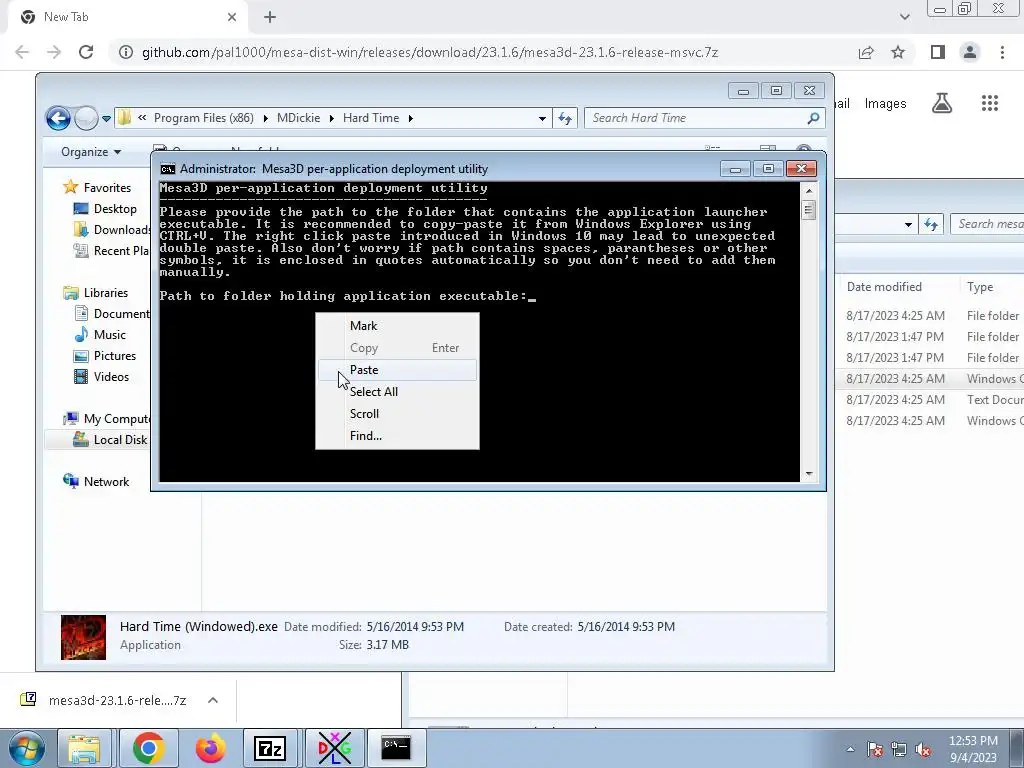This screenshot has height=768, width=1024.
Task: Click the Google Labs flask icon
Action: (x=942, y=103)
